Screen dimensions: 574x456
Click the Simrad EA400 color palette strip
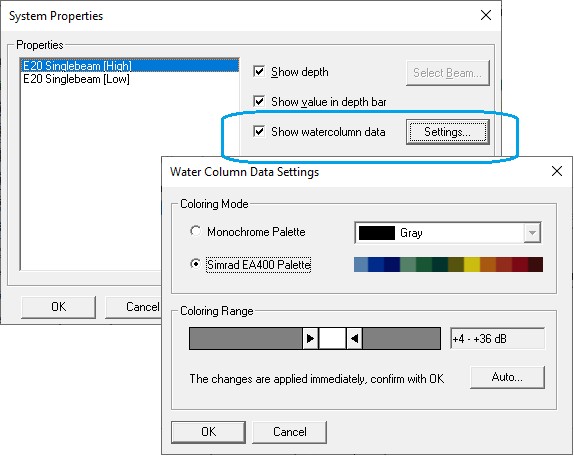(448, 264)
